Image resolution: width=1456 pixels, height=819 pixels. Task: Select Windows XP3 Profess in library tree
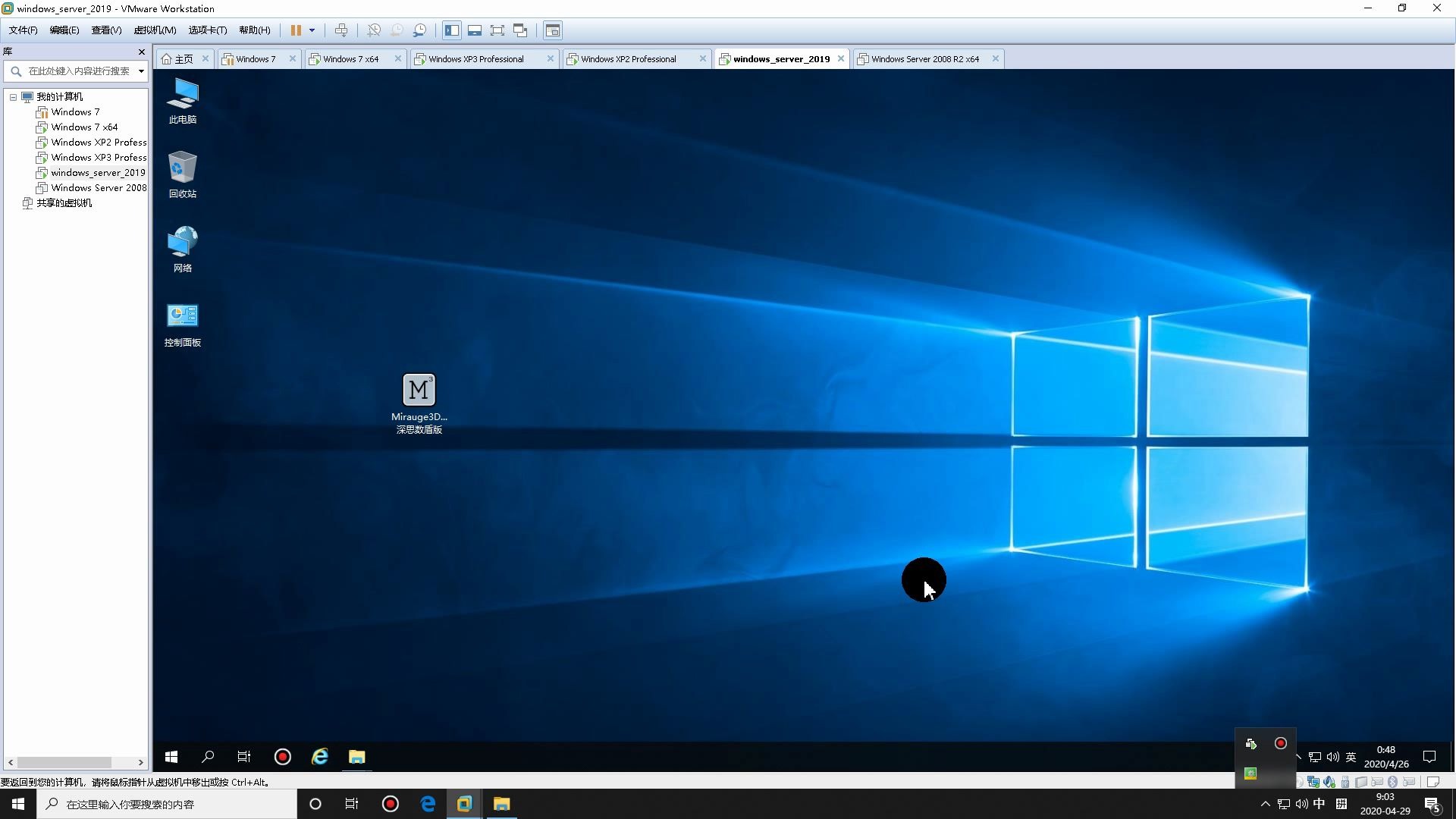(91, 158)
